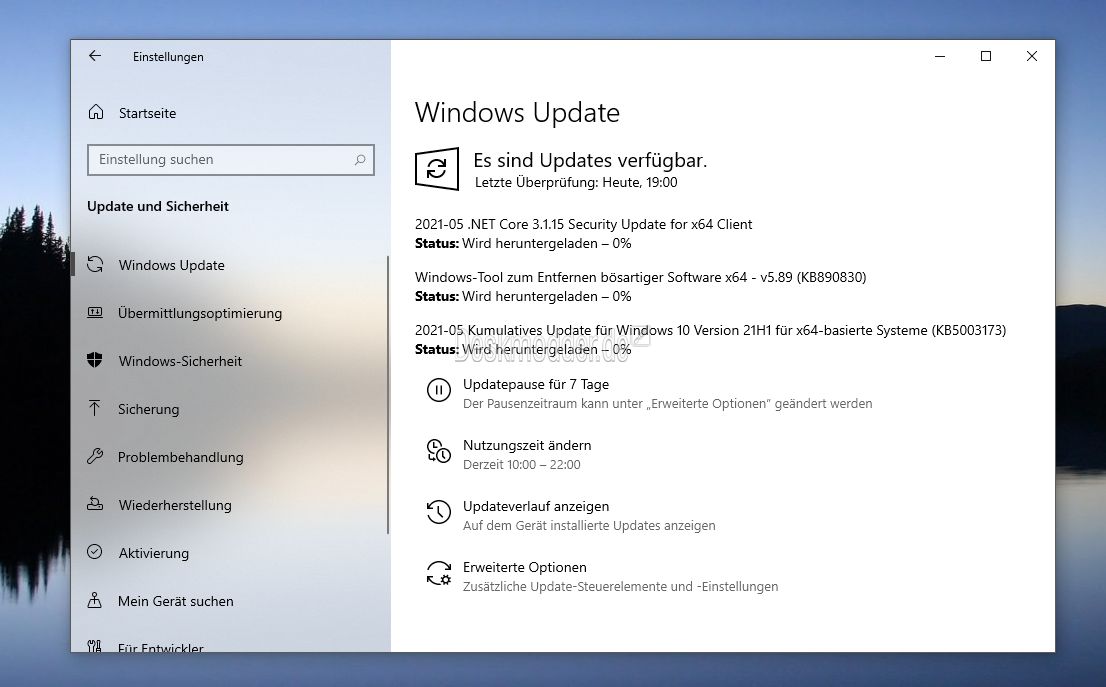The width and height of the screenshot is (1106, 687).
Task: Open the Sicherung page
Action: click(x=148, y=409)
